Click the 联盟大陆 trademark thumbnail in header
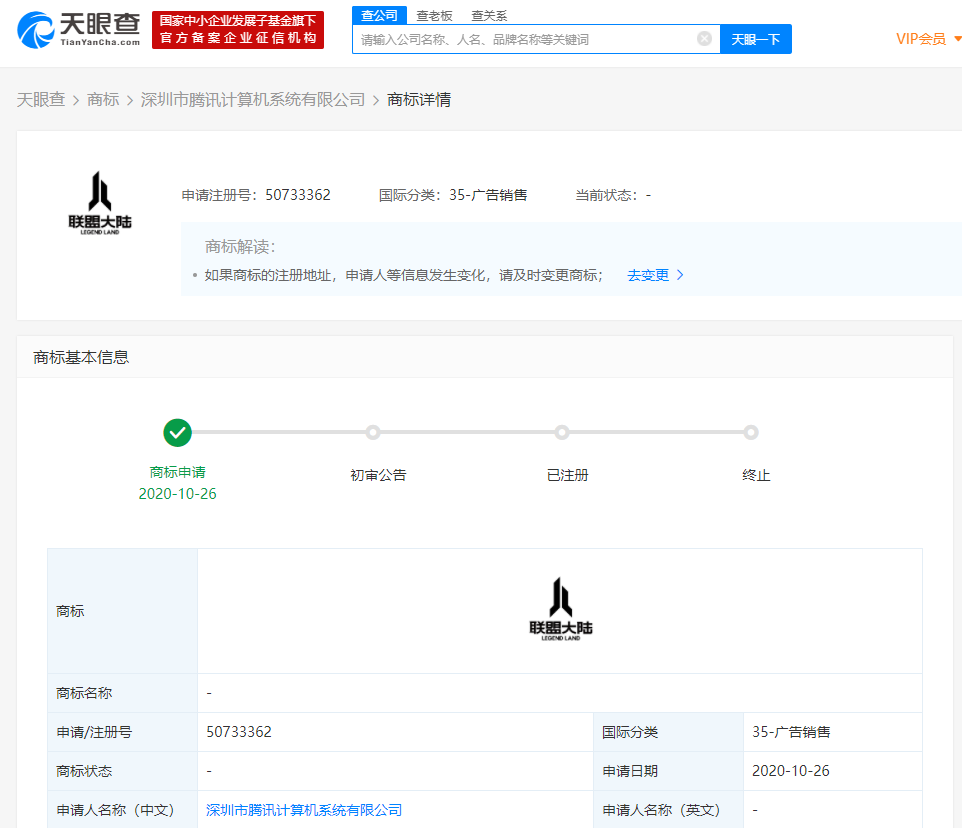The image size is (962, 828). point(100,203)
